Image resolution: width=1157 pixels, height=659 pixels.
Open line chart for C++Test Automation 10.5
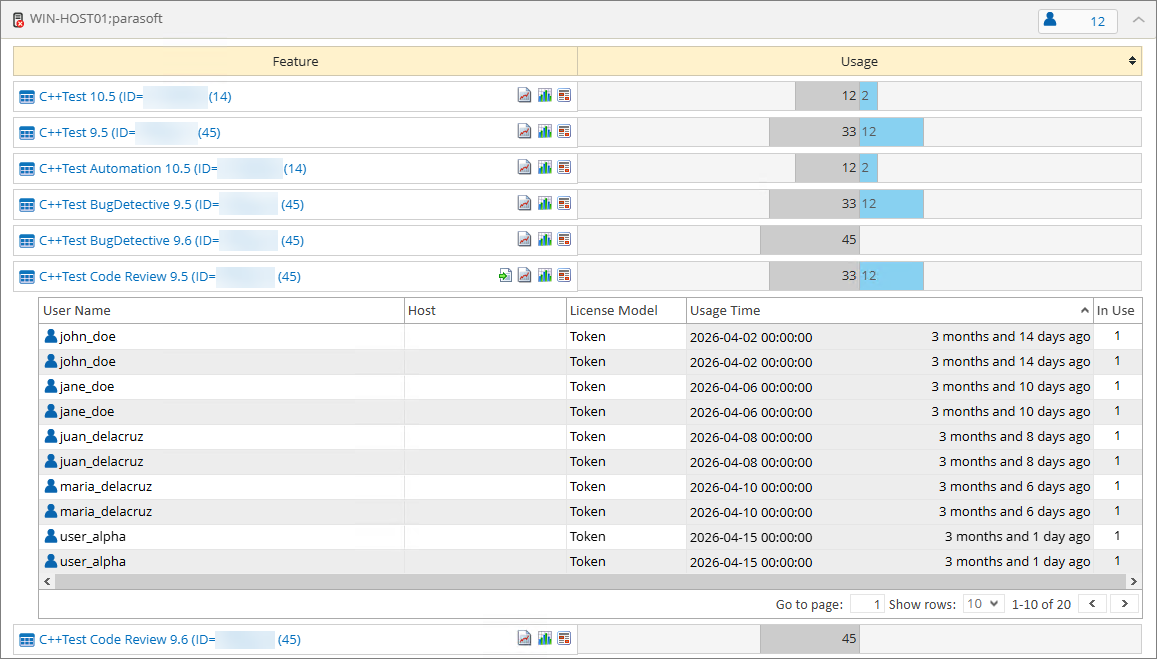click(x=525, y=168)
